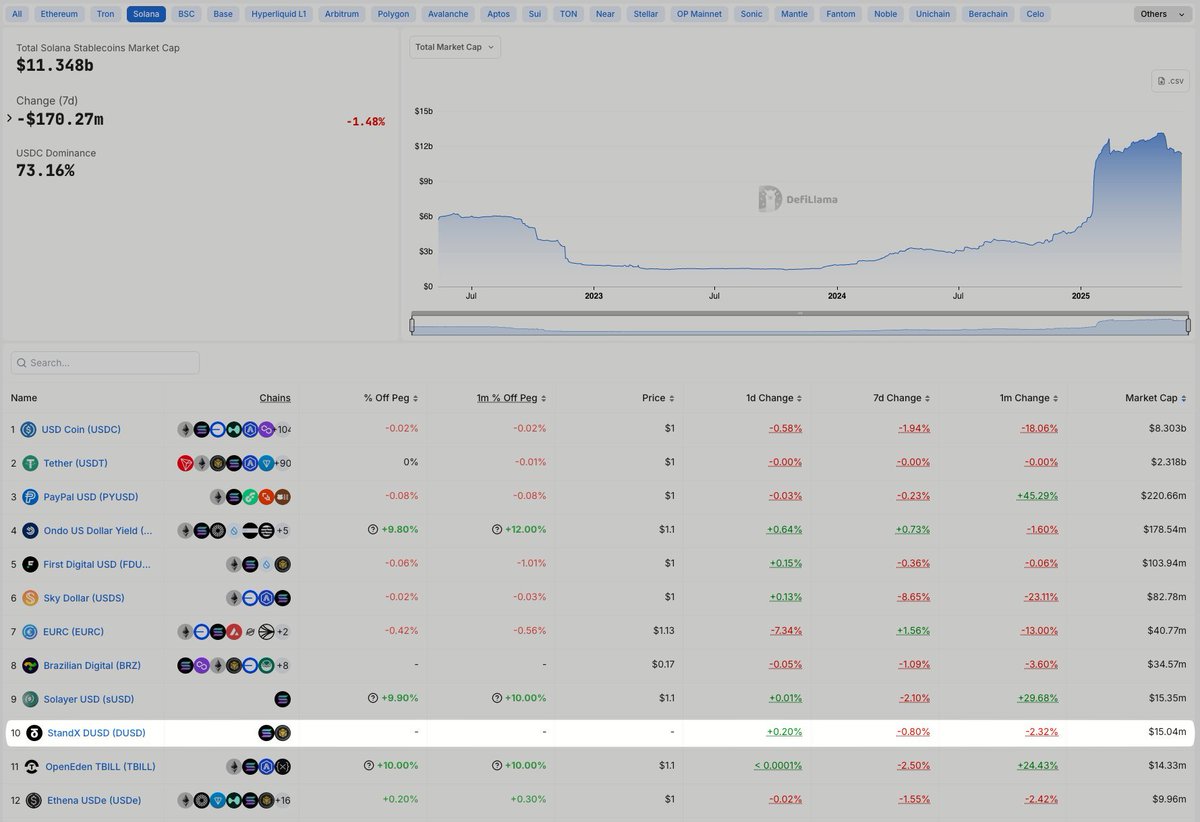Open the PayPal USD (PYUSD) link
The image size is (1200, 822).
pos(91,497)
